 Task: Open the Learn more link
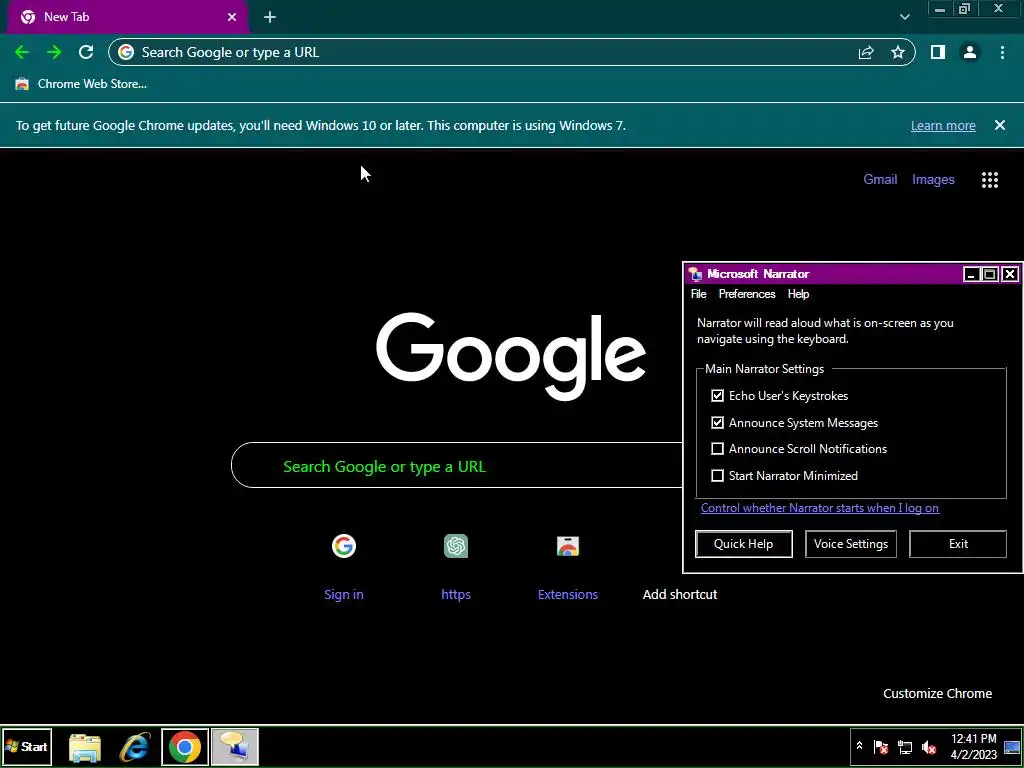[x=943, y=125]
